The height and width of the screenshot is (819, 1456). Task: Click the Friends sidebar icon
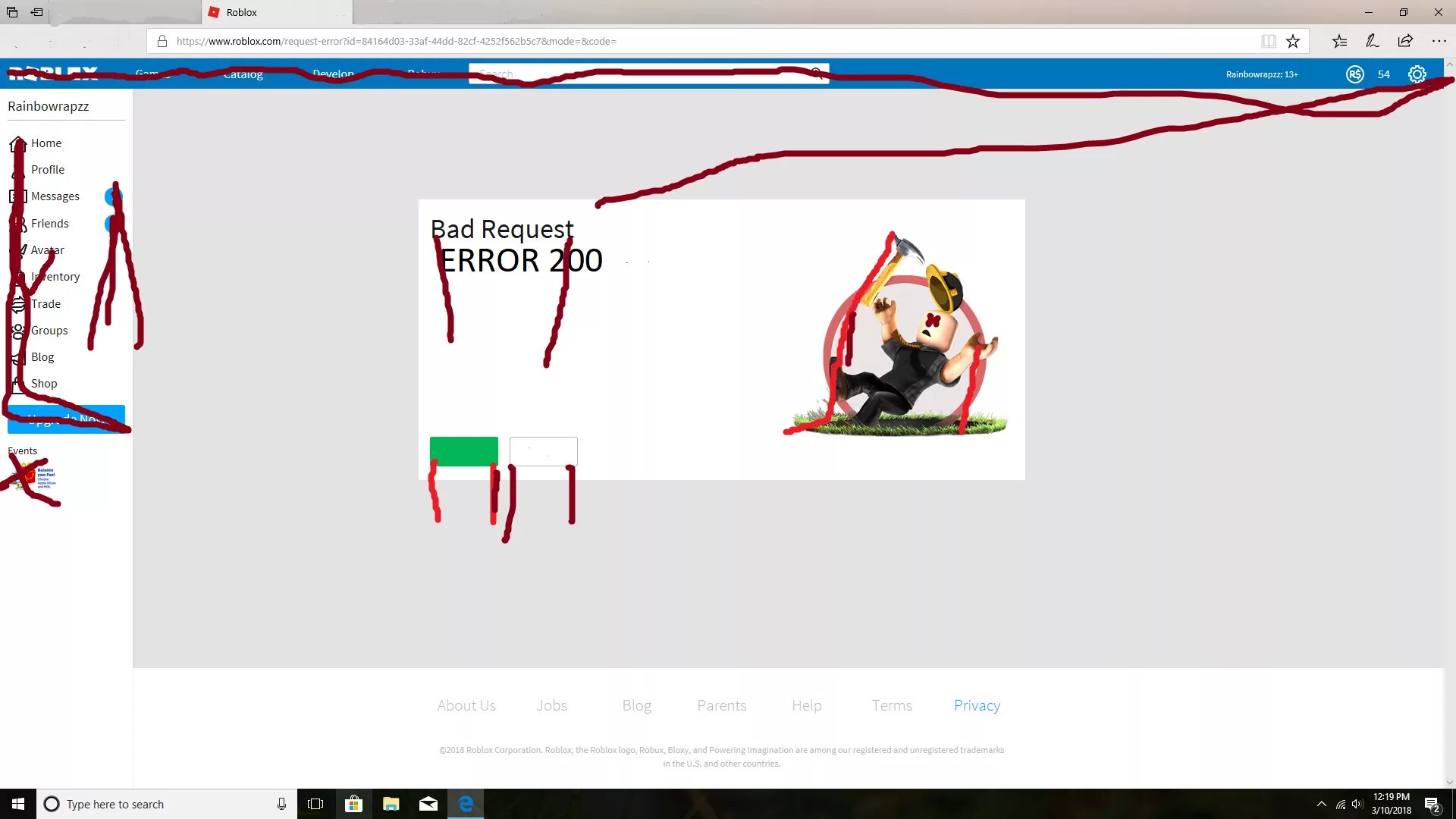pyautogui.click(x=18, y=222)
